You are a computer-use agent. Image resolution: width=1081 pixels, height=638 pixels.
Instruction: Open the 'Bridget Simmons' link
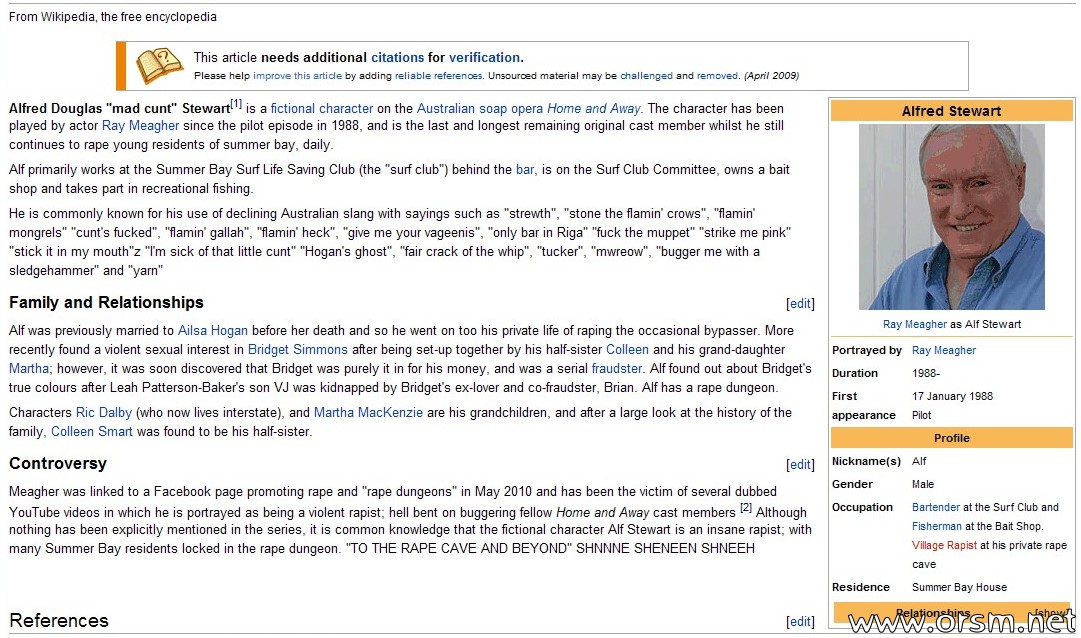pyautogui.click(x=298, y=350)
